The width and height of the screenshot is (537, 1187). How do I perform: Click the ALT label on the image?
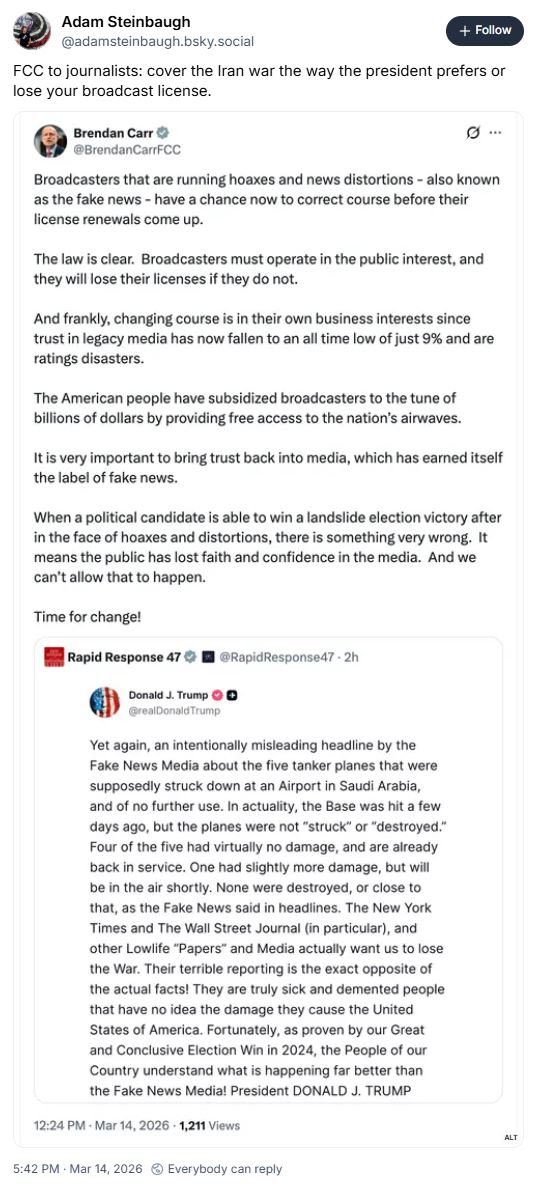click(510, 1137)
